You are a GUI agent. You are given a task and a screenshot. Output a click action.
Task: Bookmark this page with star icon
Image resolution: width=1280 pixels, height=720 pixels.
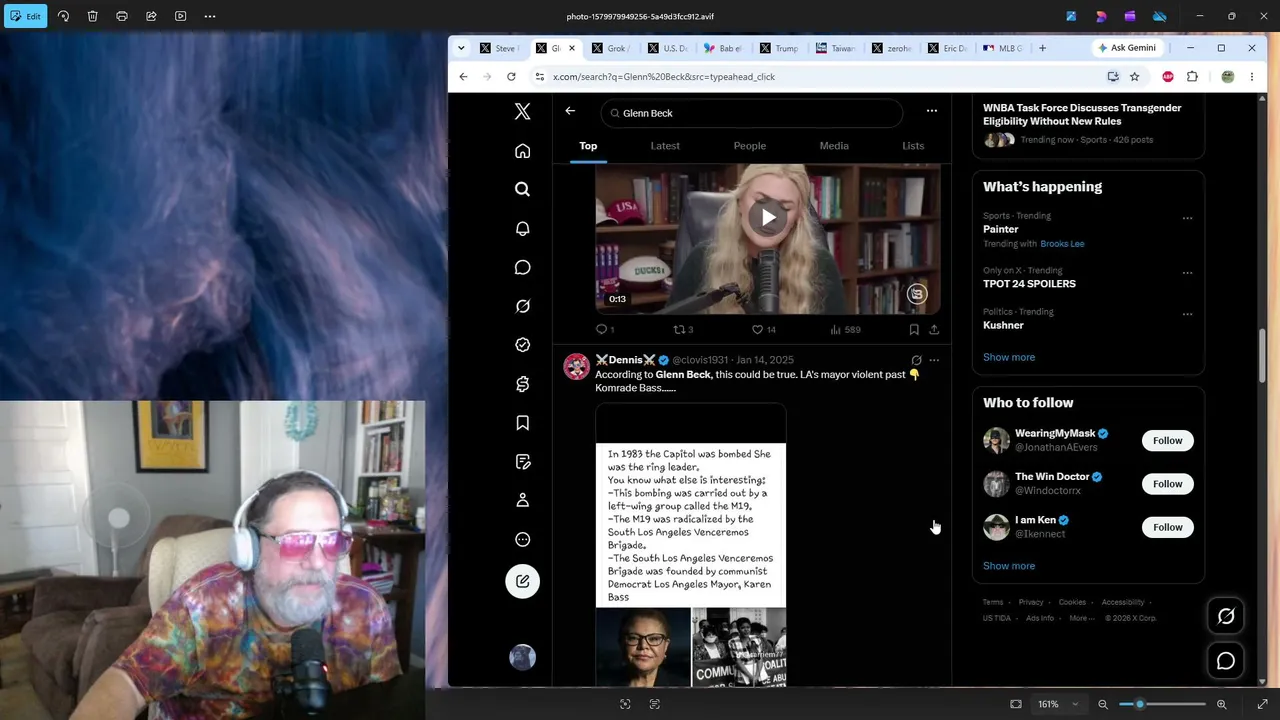coord(1134,77)
